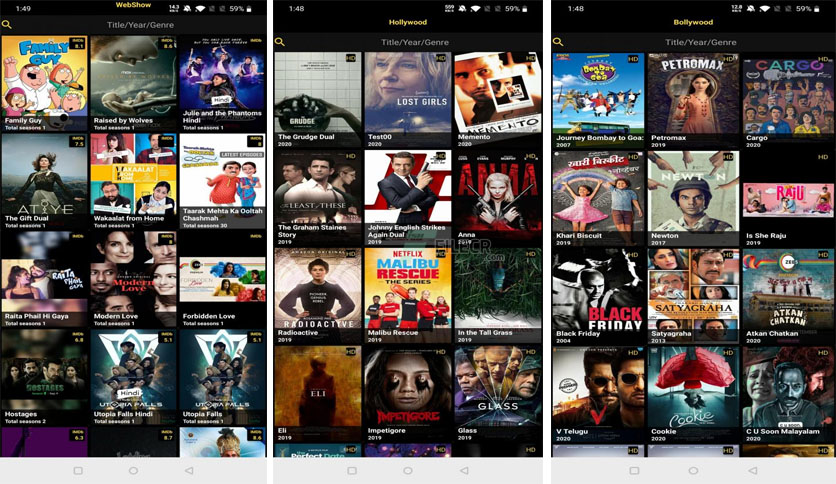The height and width of the screenshot is (484, 836).
Task: Open the Black Friday poster
Action: [598, 296]
